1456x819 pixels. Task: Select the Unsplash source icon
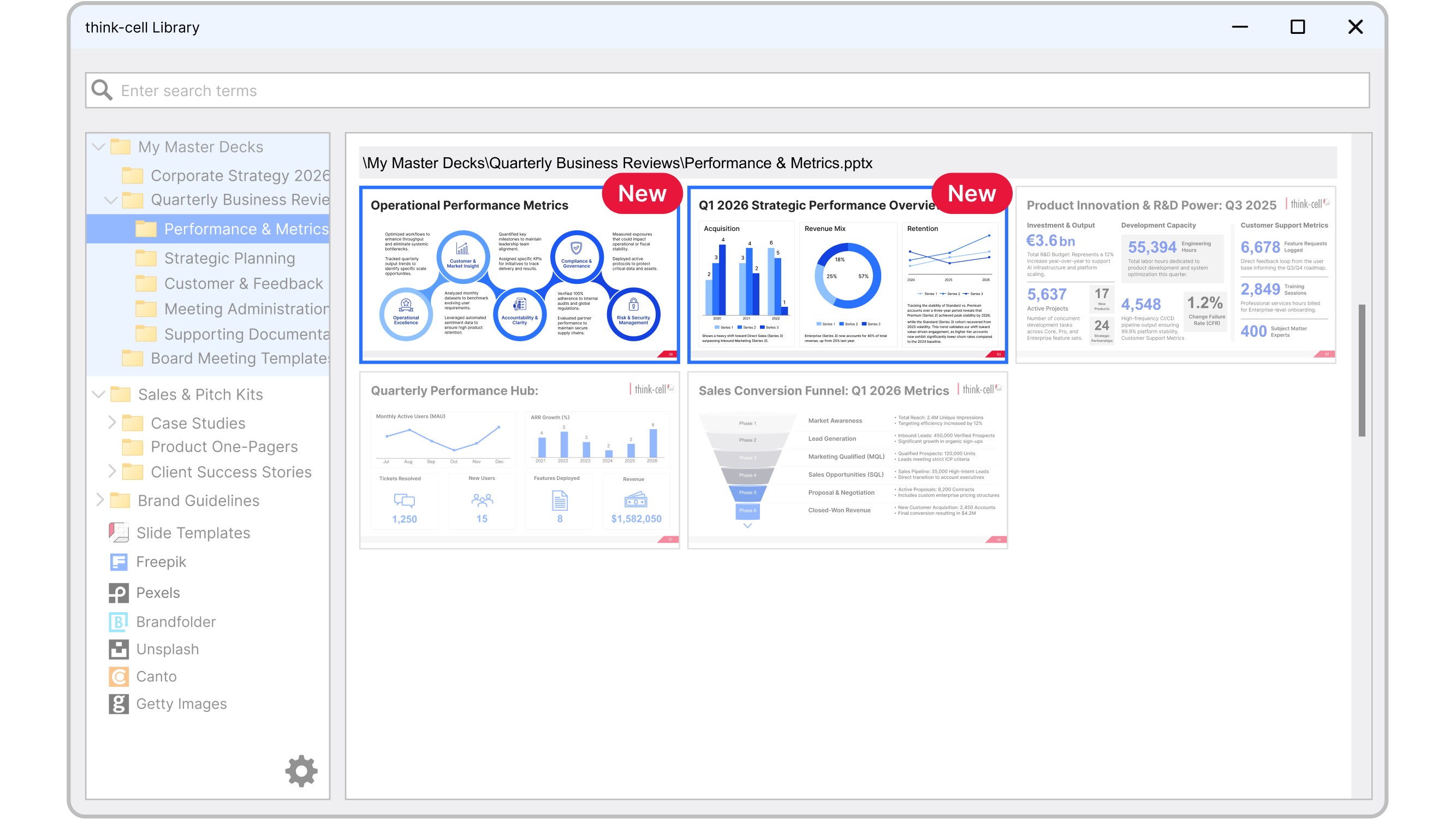(118, 649)
